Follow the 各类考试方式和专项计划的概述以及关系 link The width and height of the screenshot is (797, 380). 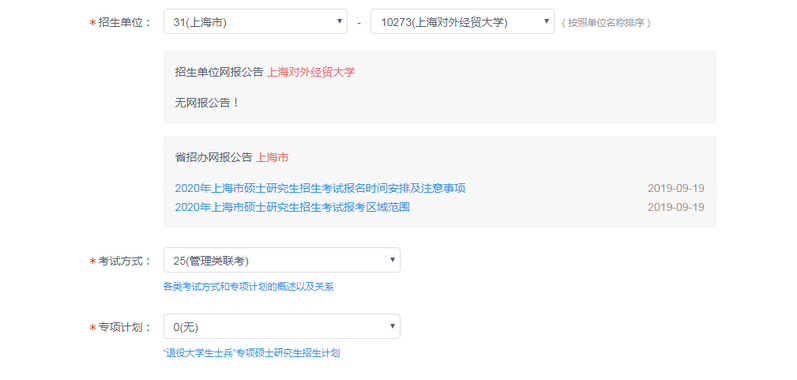tap(249, 287)
